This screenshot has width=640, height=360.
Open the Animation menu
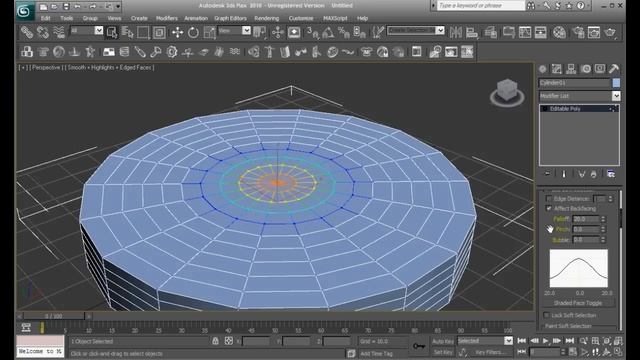(196, 18)
